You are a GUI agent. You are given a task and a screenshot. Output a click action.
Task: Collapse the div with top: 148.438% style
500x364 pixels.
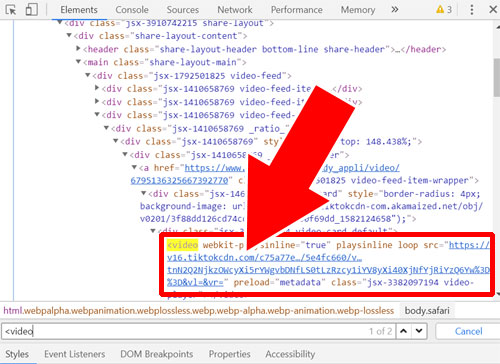click(116, 141)
